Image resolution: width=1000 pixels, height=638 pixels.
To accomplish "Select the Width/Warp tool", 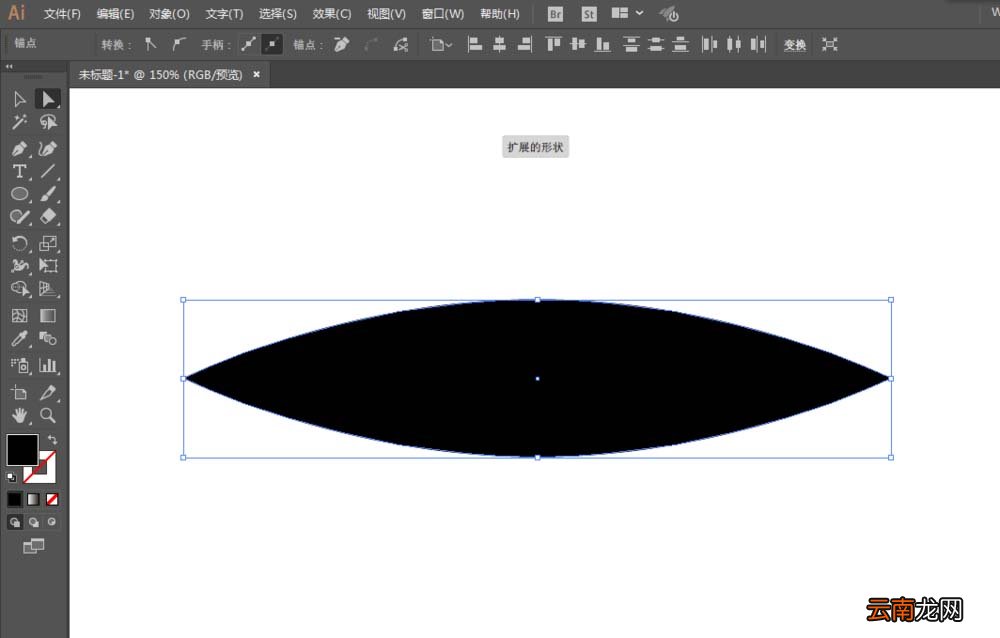I will (x=20, y=265).
